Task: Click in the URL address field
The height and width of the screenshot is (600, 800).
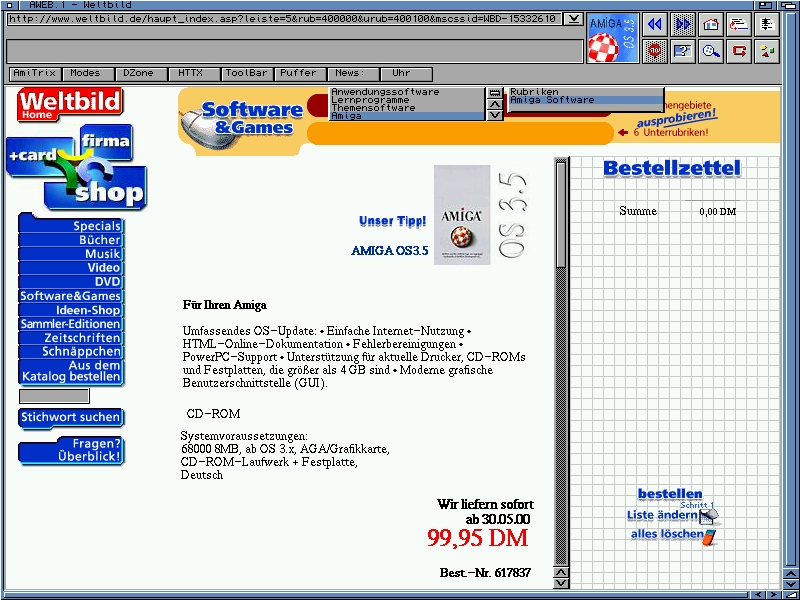Action: pyautogui.click(x=285, y=19)
